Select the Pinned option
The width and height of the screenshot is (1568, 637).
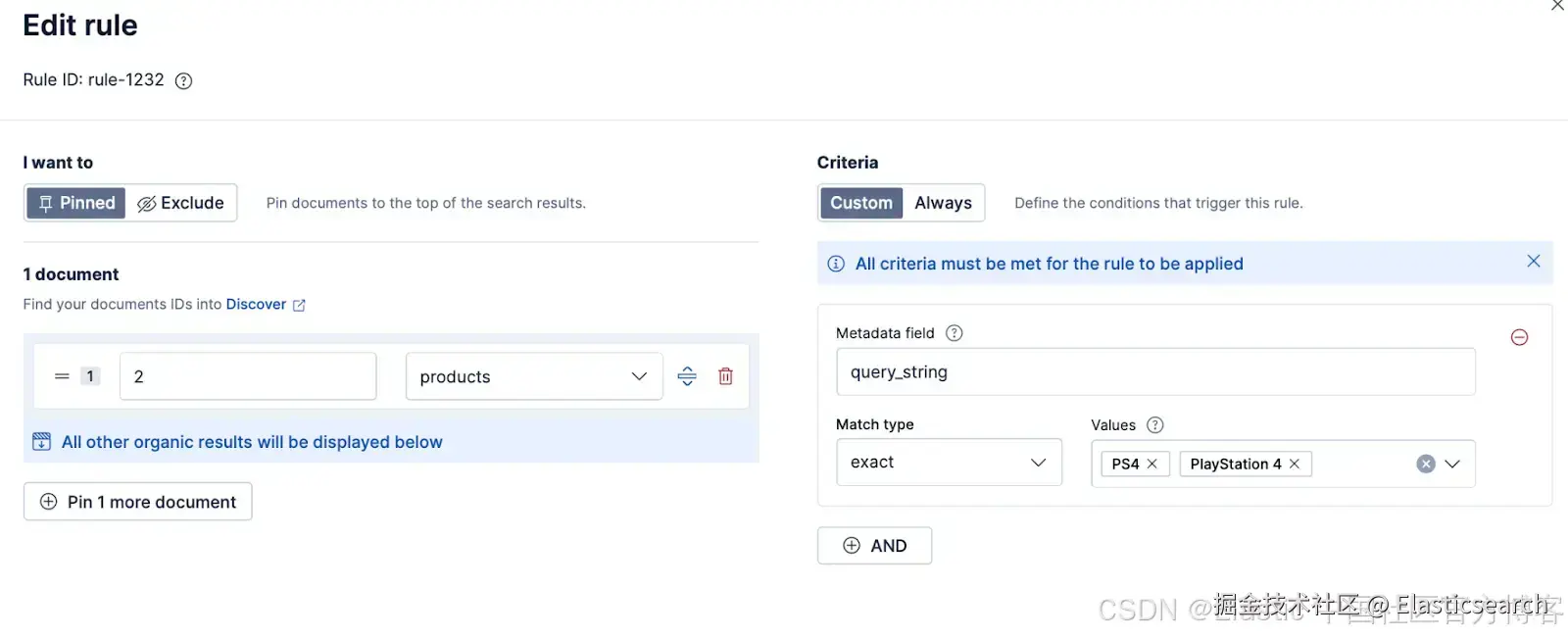pos(76,203)
